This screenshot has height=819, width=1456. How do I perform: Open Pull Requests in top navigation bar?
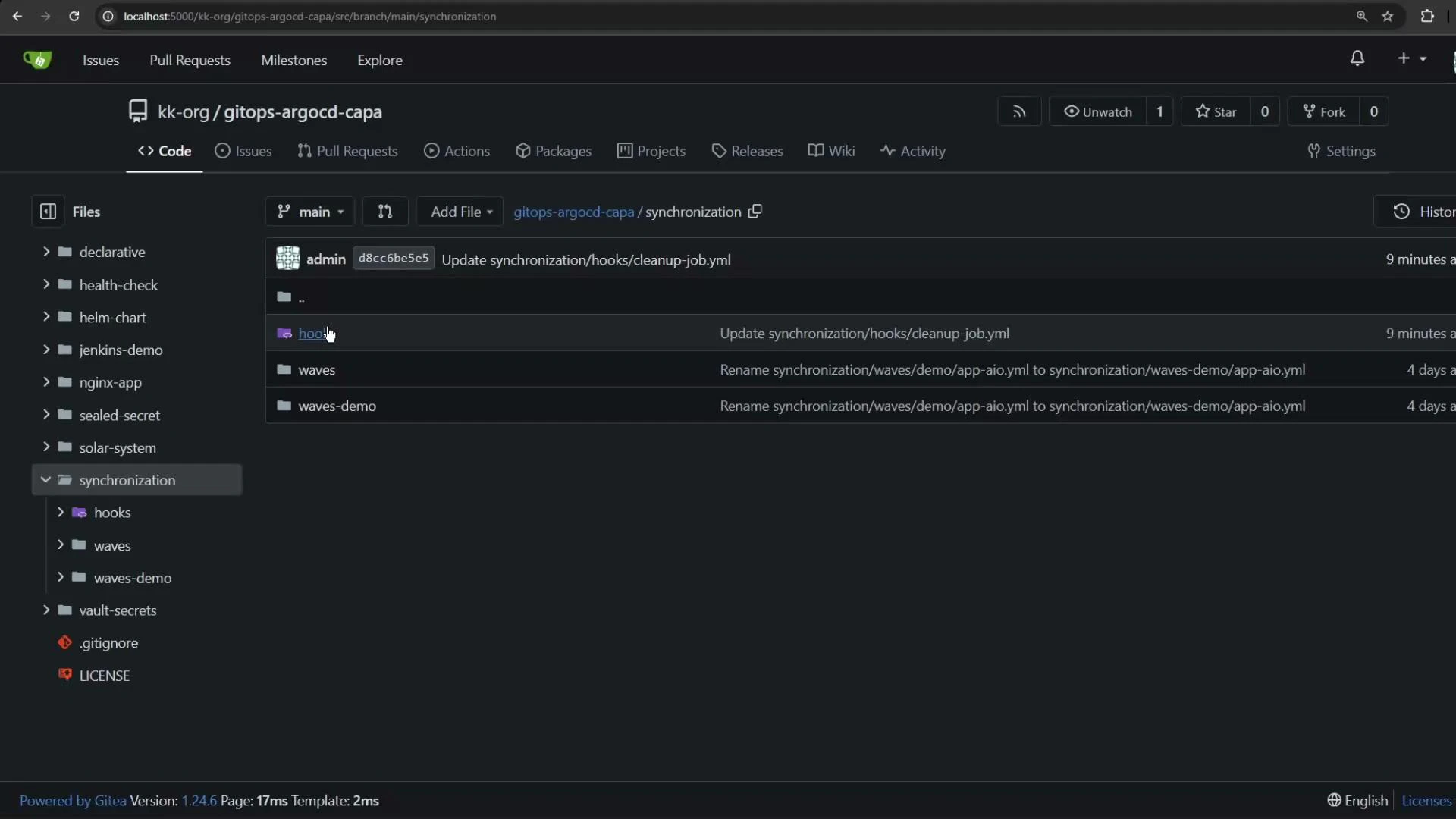pos(190,60)
